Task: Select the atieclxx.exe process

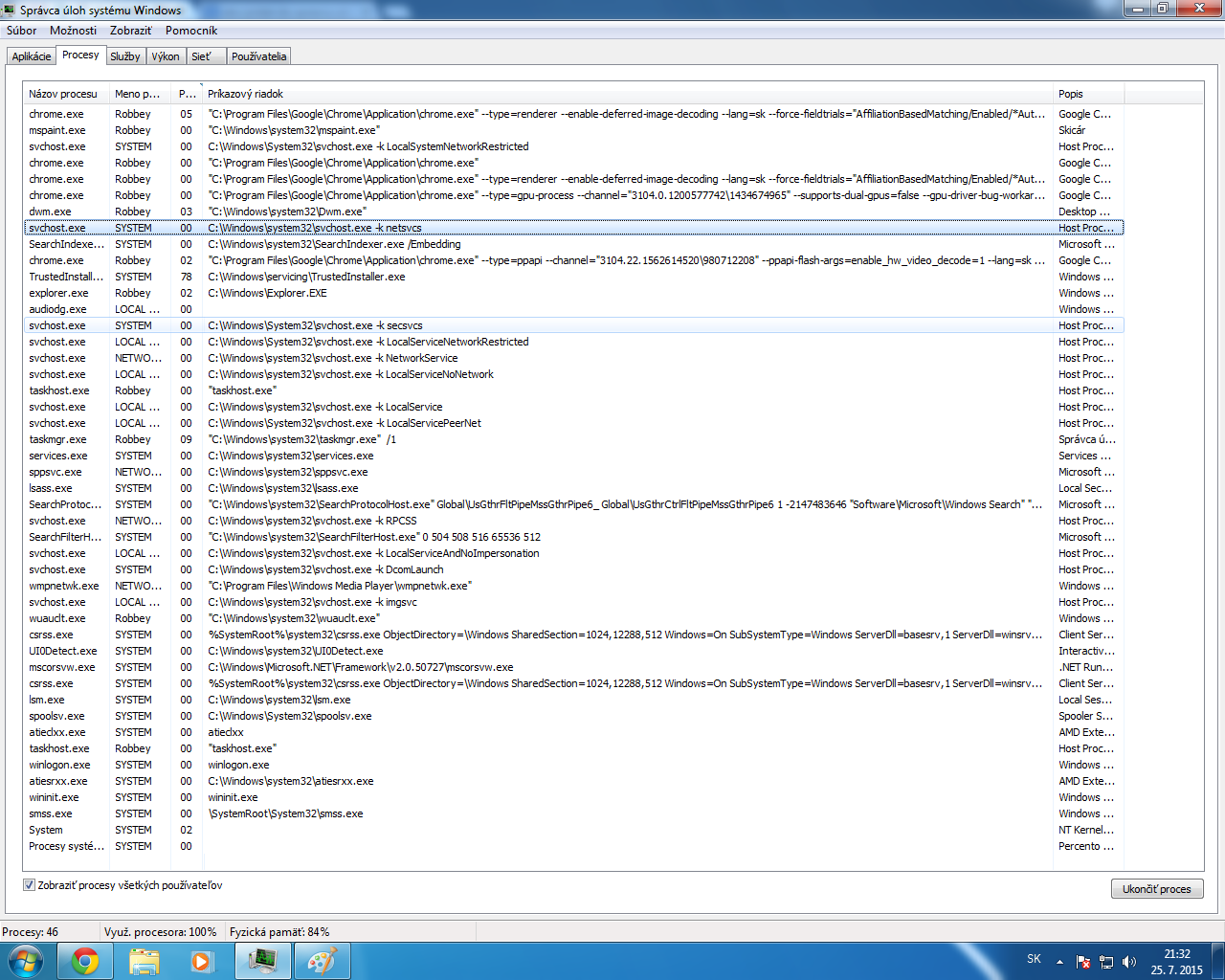Action: click(x=573, y=732)
